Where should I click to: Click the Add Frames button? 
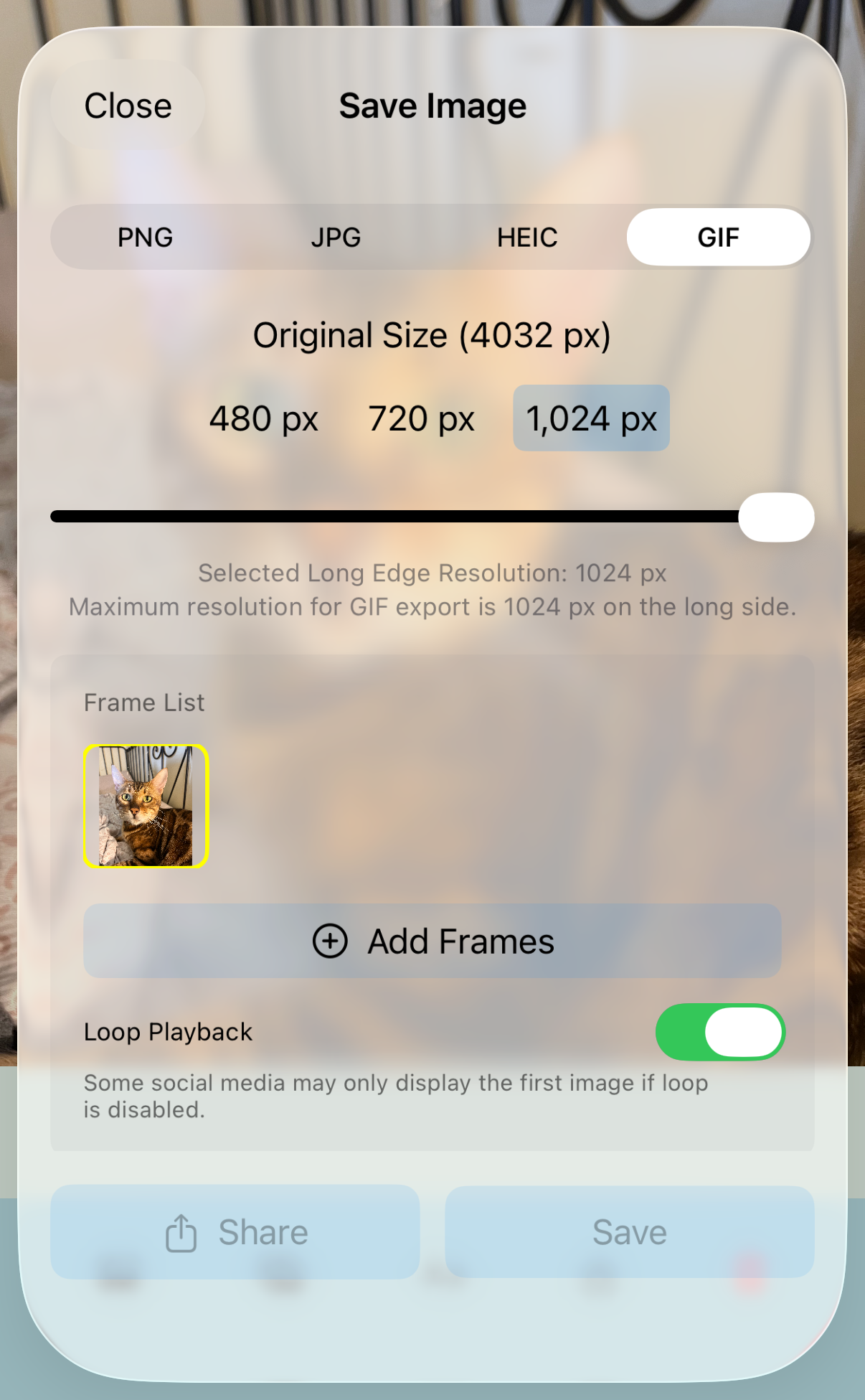click(x=432, y=941)
